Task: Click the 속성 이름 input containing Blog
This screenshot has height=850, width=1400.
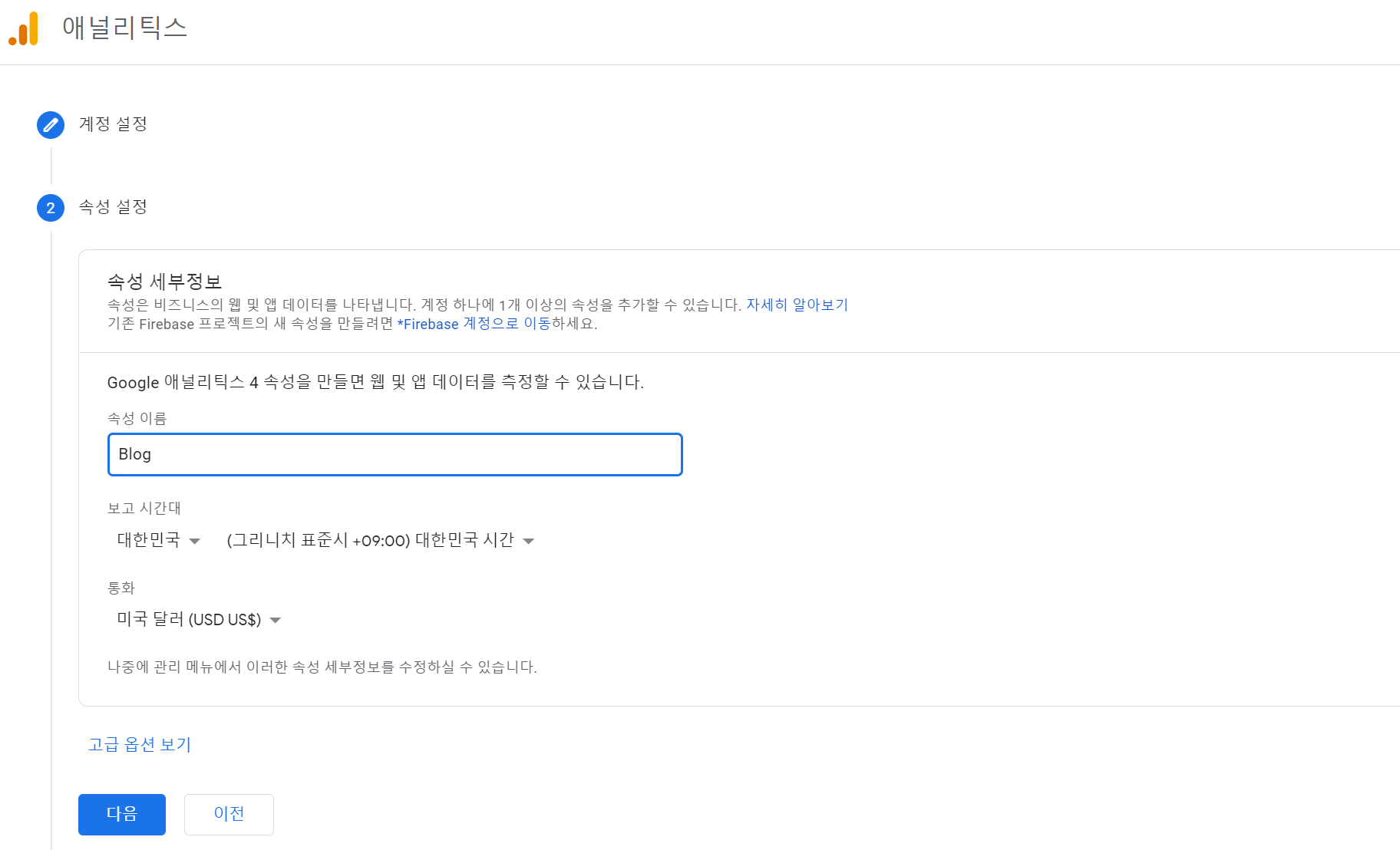Action: [x=395, y=454]
